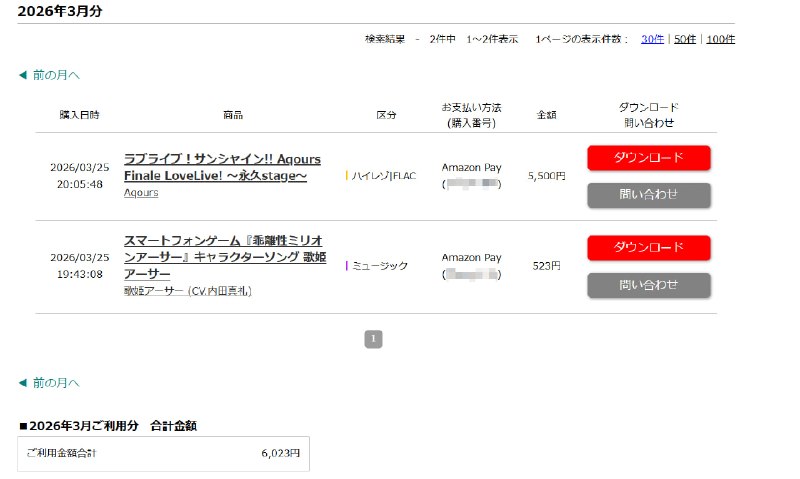Click Amazon Pay in the 5,500円 row
The image size is (800, 479).
471,167
